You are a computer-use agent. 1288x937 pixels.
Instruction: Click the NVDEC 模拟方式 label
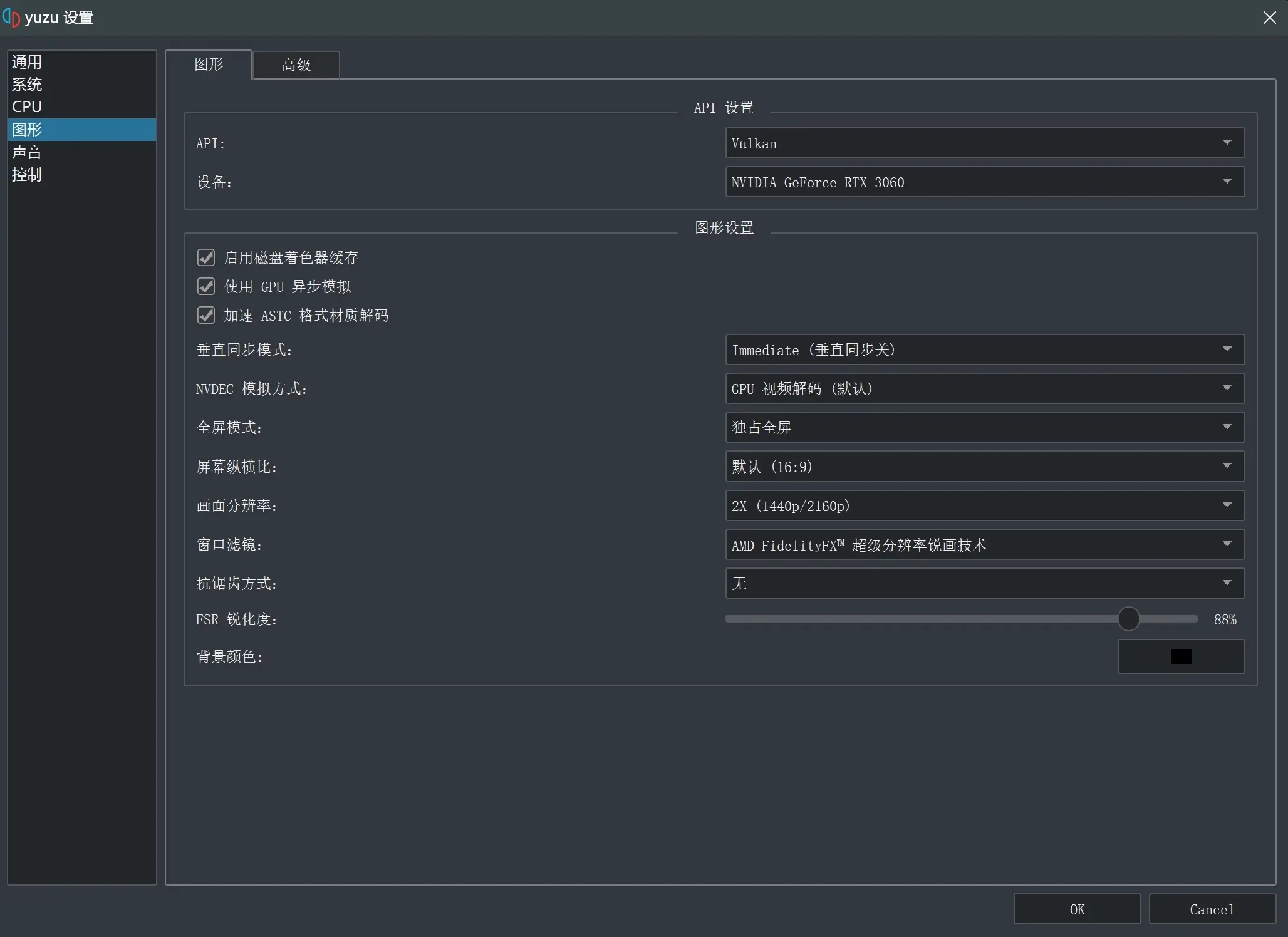coord(252,389)
